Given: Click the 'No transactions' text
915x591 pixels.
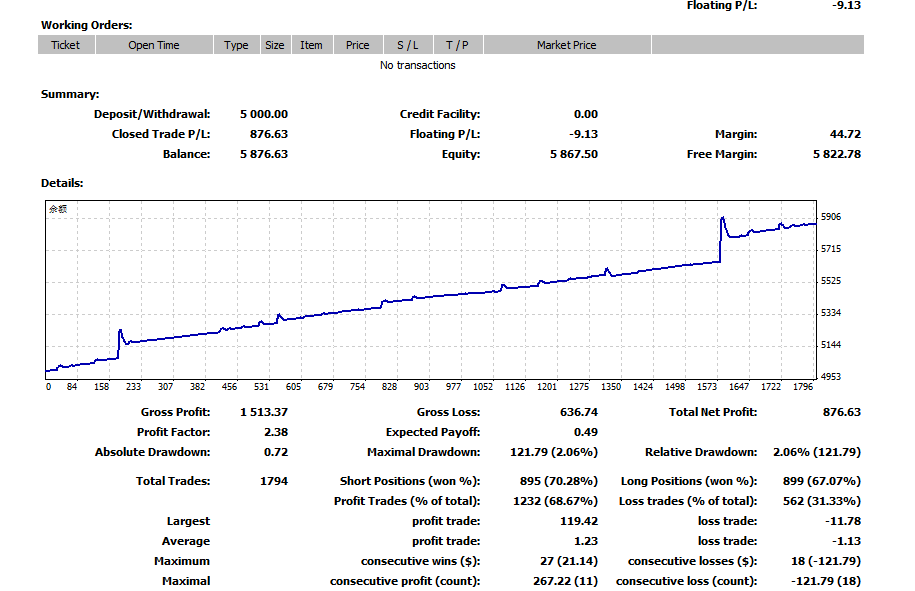Looking at the screenshot, I should click(x=417, y=65).
